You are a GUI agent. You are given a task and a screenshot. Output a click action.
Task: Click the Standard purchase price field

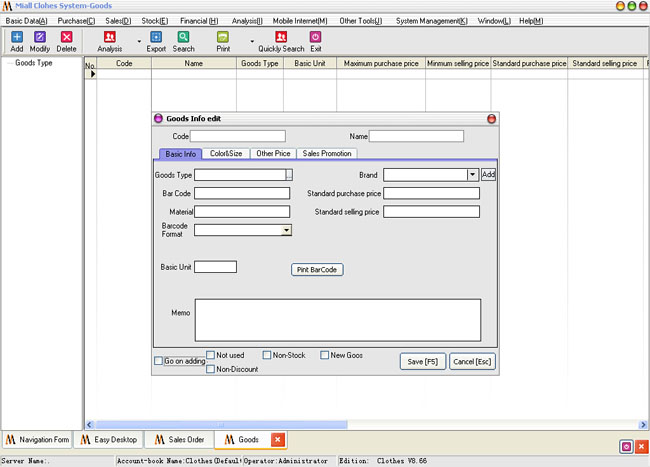point(432,193)
